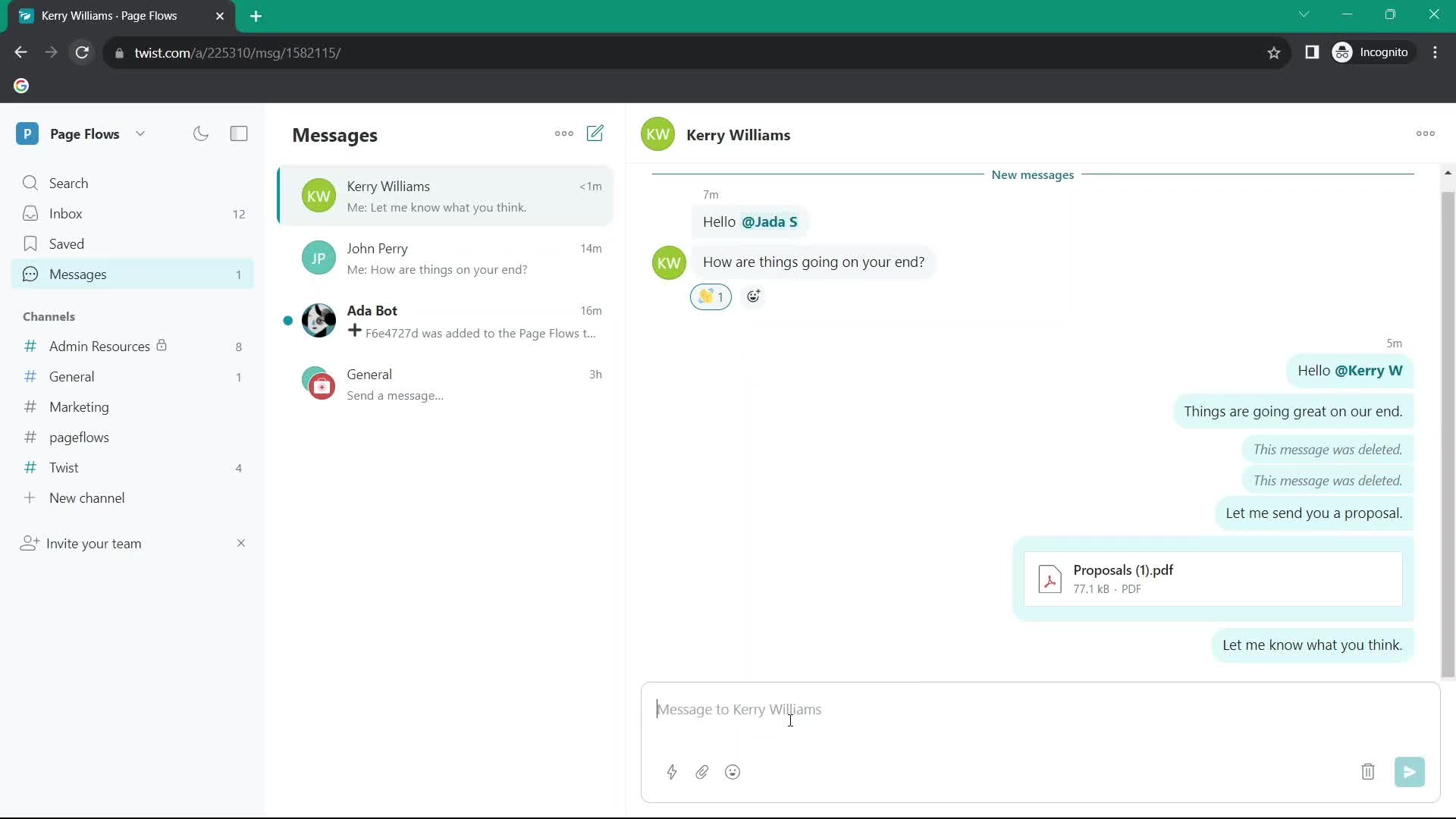
Task: Bookmark this page star icon
Action: click(1274, 52)
